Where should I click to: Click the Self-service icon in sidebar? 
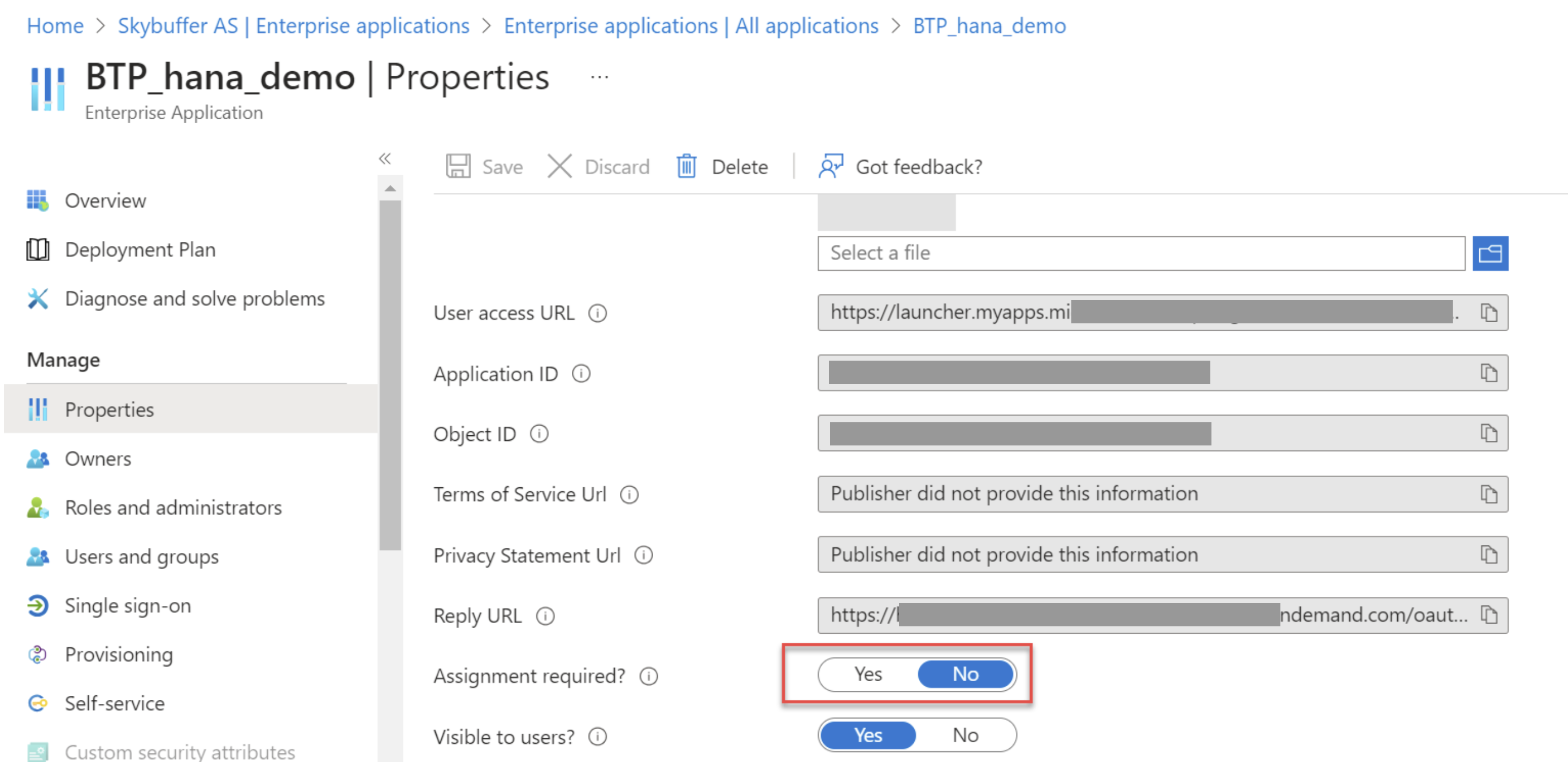point(37,703)
